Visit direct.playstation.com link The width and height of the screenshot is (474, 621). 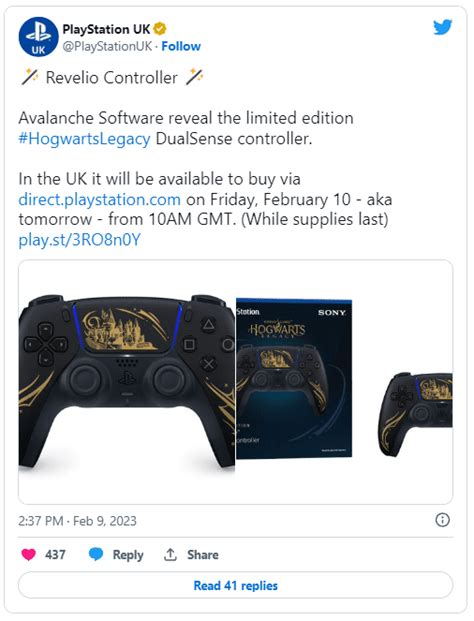pos(99,199)
